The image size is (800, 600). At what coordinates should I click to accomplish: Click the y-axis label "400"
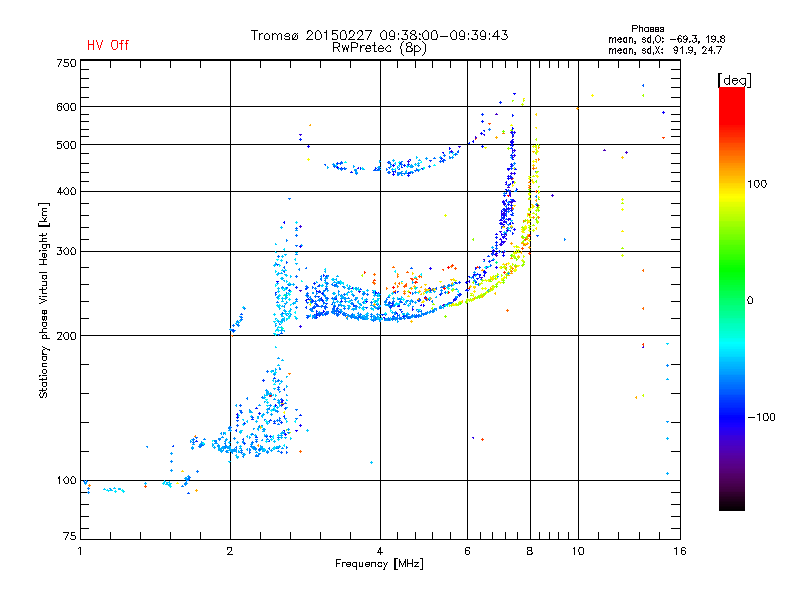[66, 191]
